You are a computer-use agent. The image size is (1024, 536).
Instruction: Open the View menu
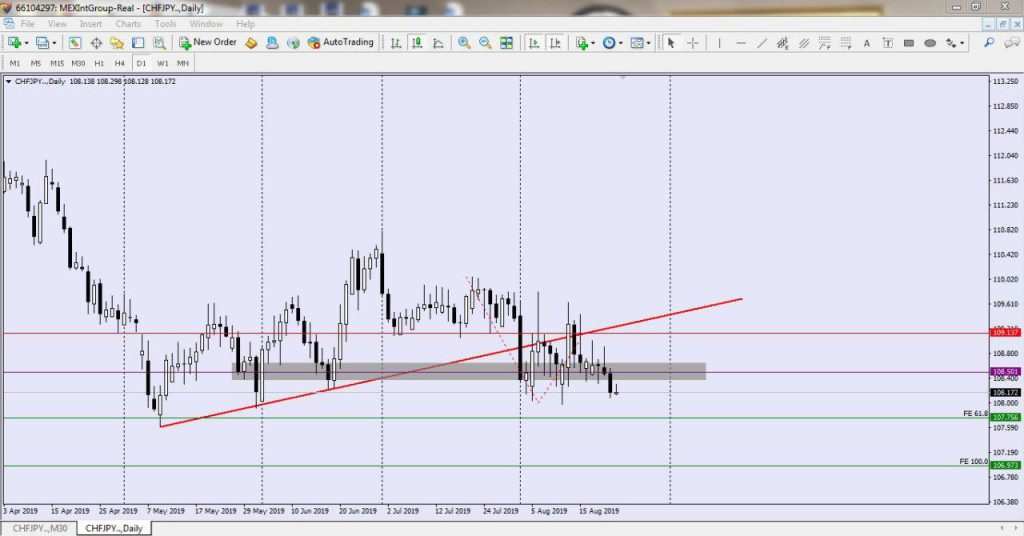(x=57, y=24)
